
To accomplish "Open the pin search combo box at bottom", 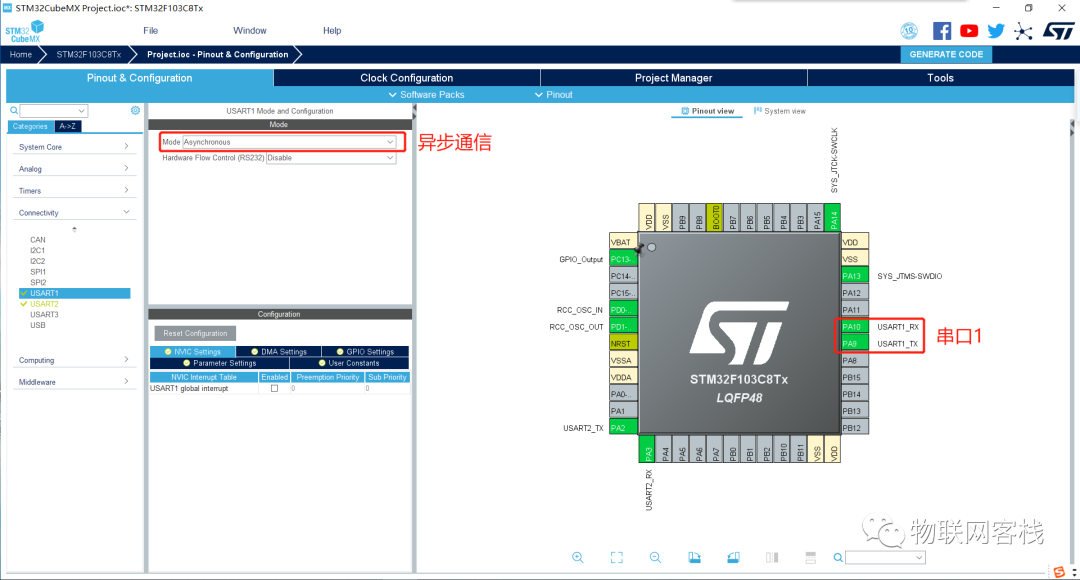I will 885,557.
